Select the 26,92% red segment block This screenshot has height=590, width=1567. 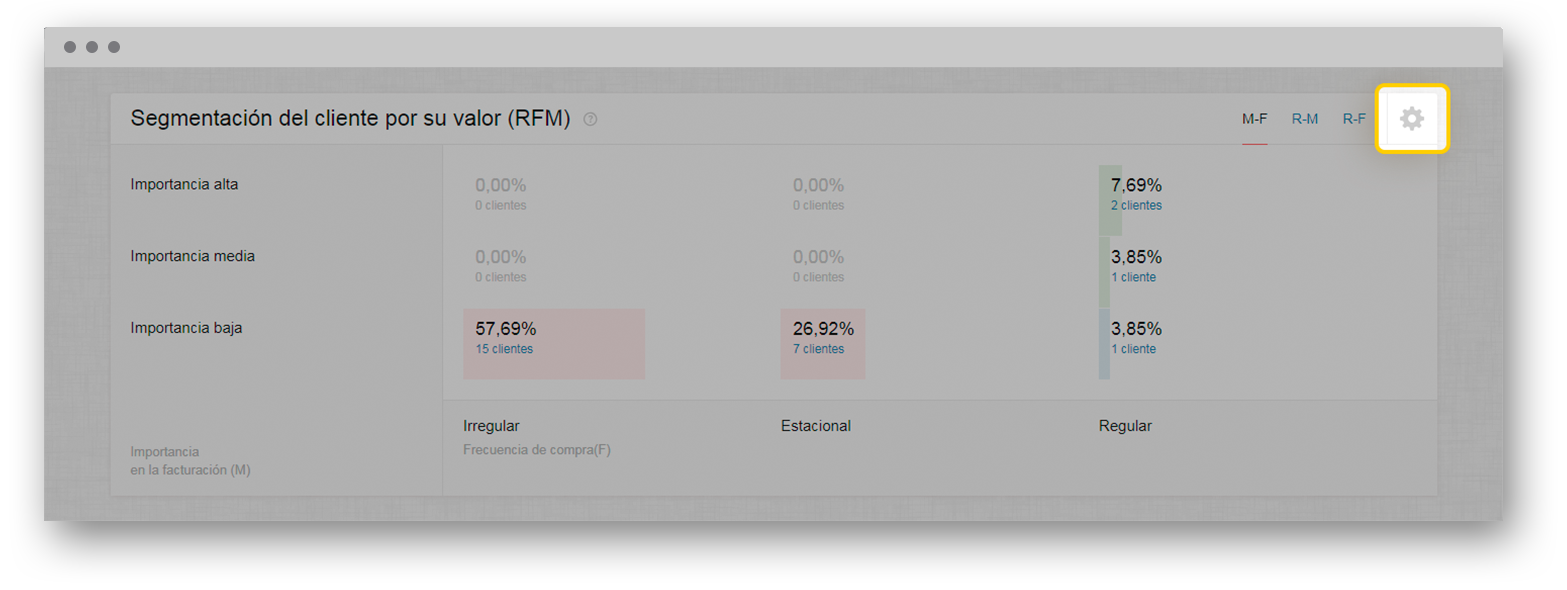coord(822,343)
